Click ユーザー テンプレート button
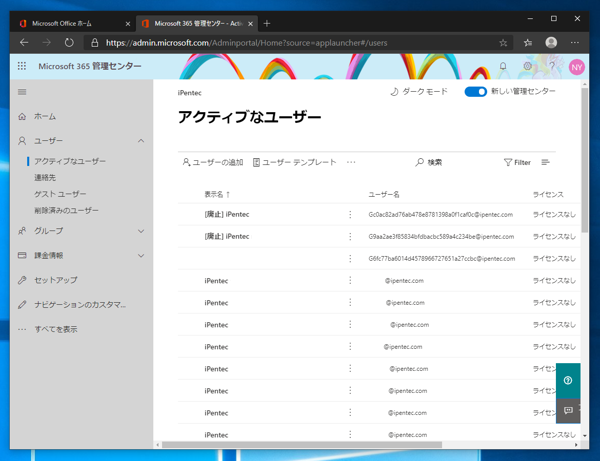Screen dimensions: 600x461 point(294,162)
